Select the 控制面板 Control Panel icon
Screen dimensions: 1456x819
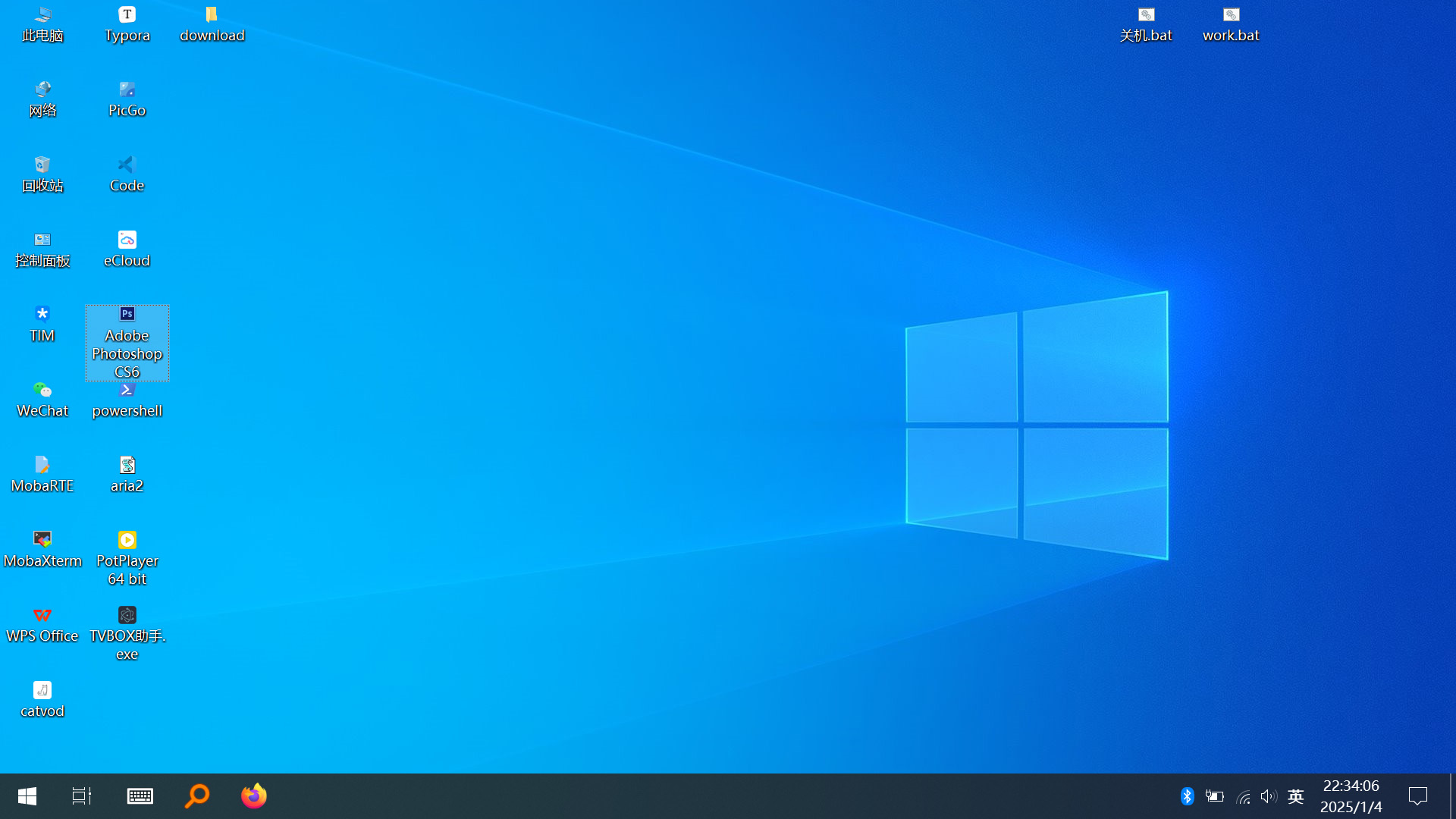(42, 249)
